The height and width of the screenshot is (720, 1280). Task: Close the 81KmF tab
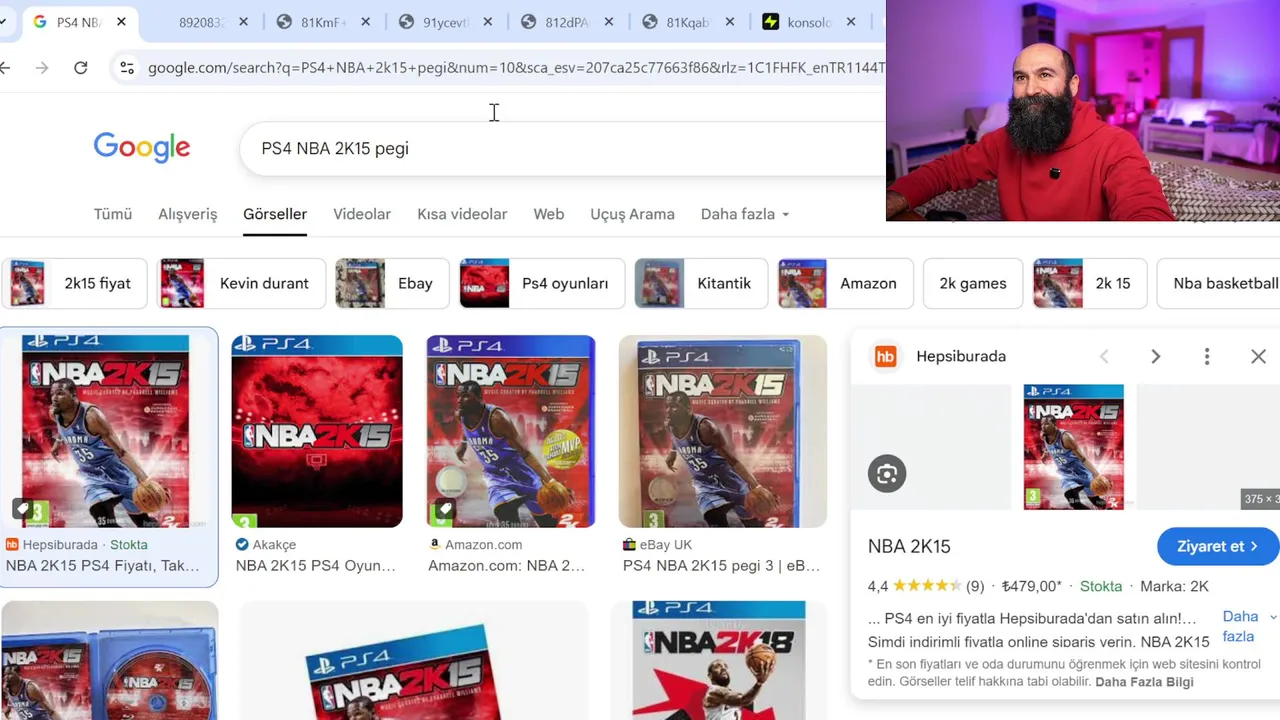(365, 22)
